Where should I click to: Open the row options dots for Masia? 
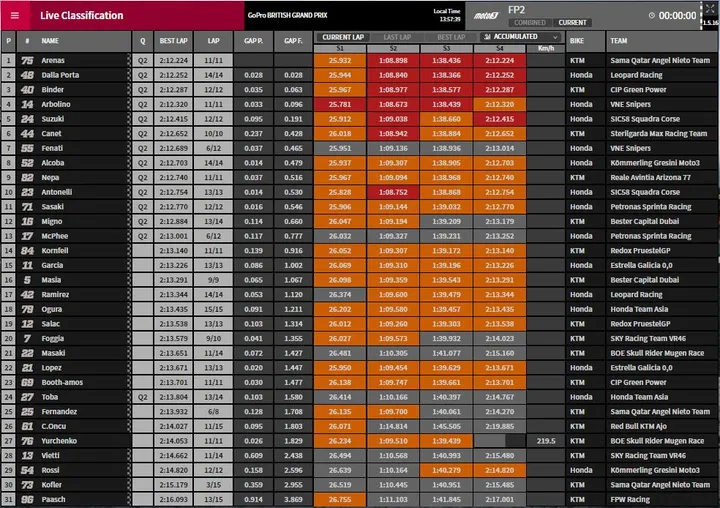(129, 280)
